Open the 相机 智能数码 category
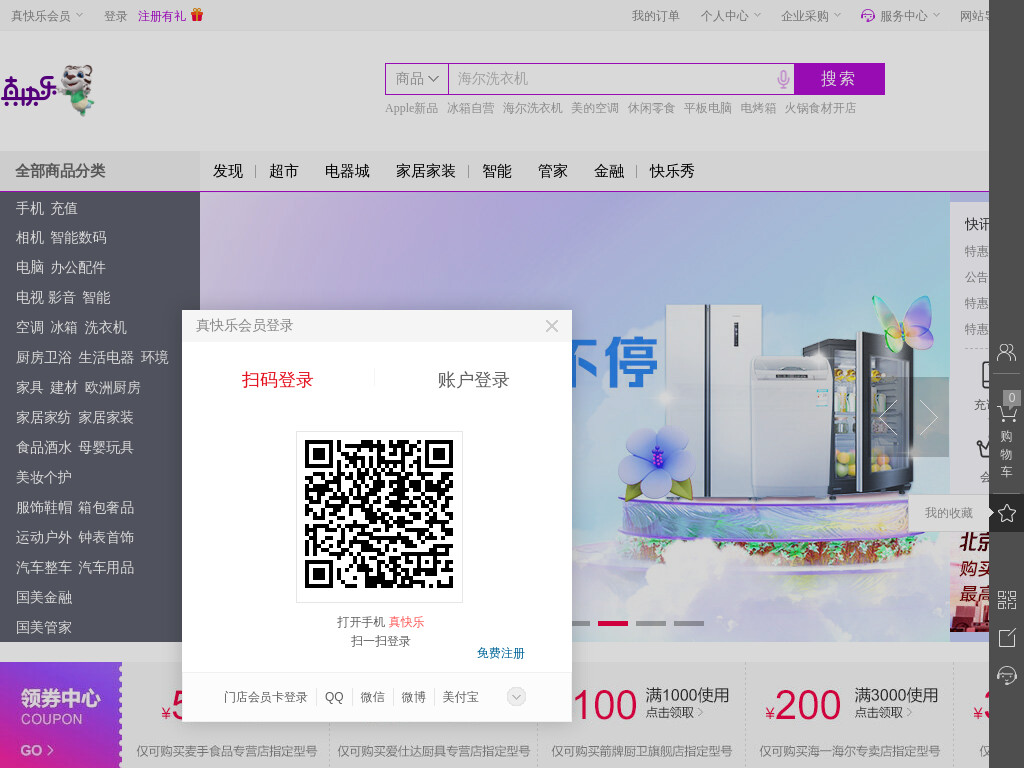The height and width of the screenshot is (768, 1024). [x=61, y=237]
